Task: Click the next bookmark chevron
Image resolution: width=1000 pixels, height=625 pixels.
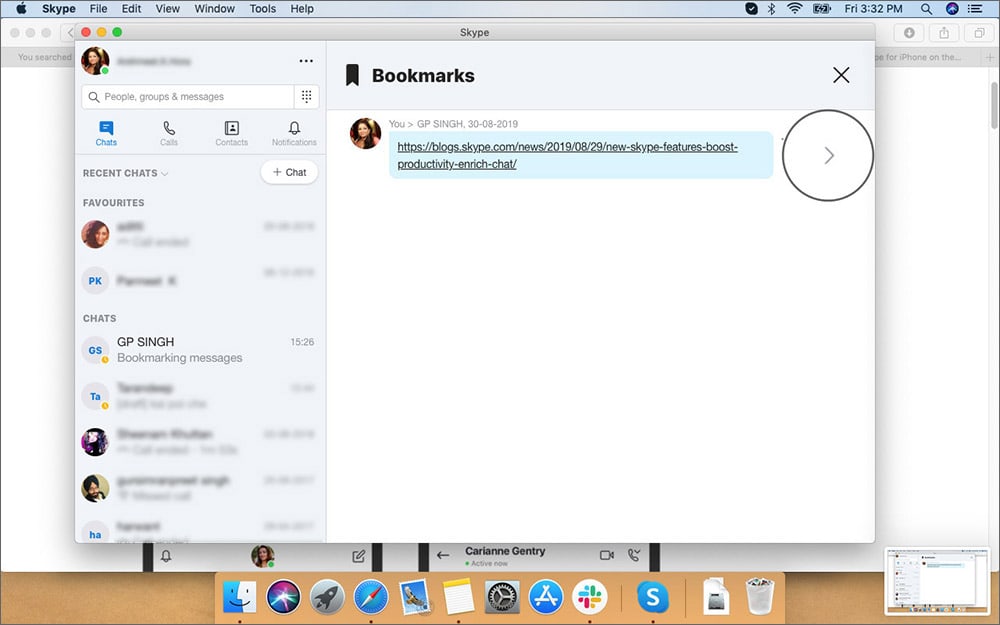Action: 828,155
